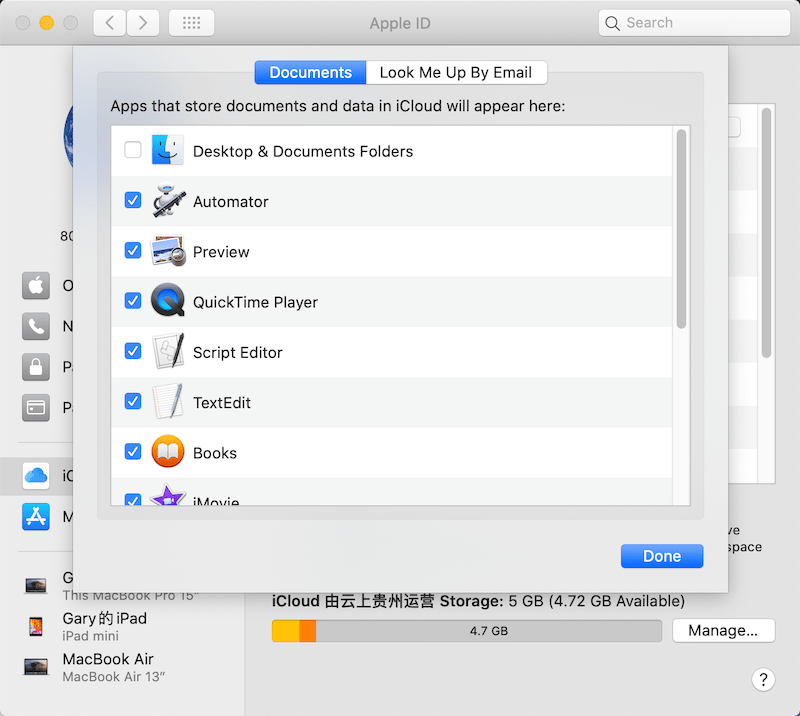The width and height of the screenshot is (800, 716).
Task: Open the padlock sidebar item
Action: [36, 367]
